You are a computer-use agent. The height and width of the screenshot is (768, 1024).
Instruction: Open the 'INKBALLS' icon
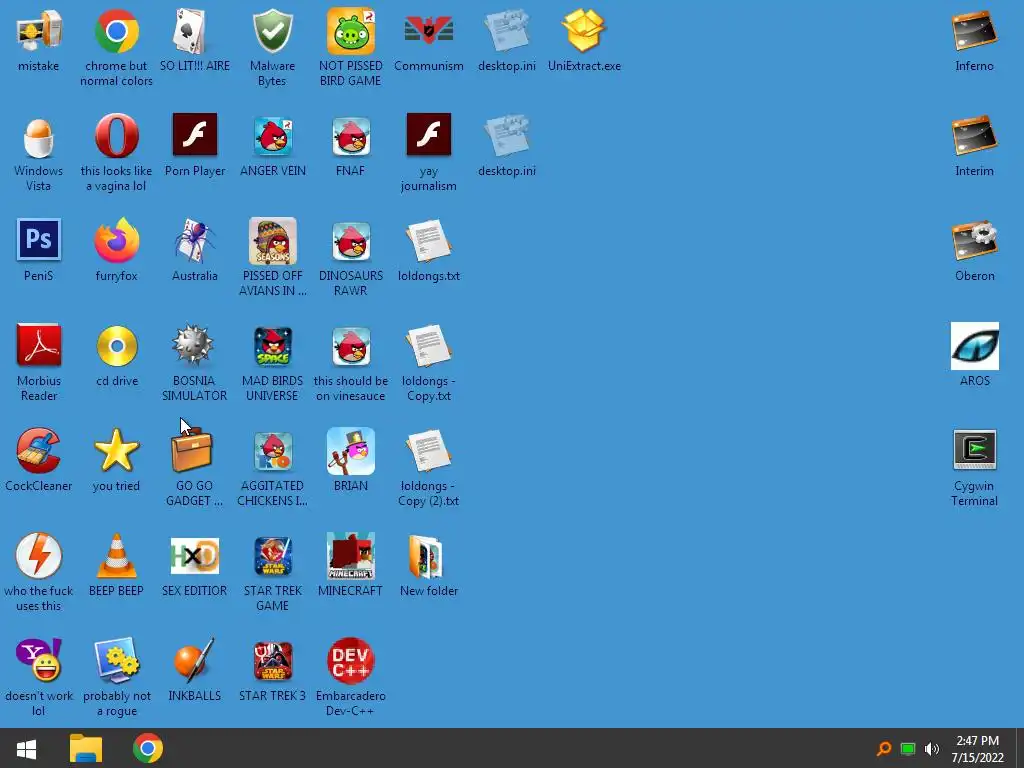194,661
